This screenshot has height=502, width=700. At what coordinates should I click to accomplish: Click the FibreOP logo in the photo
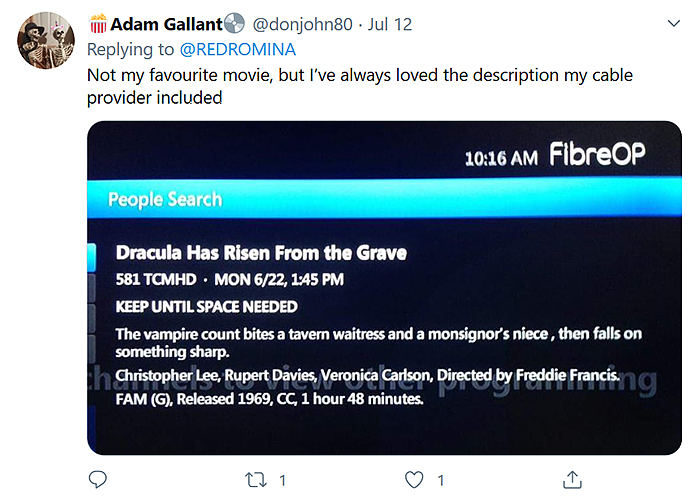(598, 155)
